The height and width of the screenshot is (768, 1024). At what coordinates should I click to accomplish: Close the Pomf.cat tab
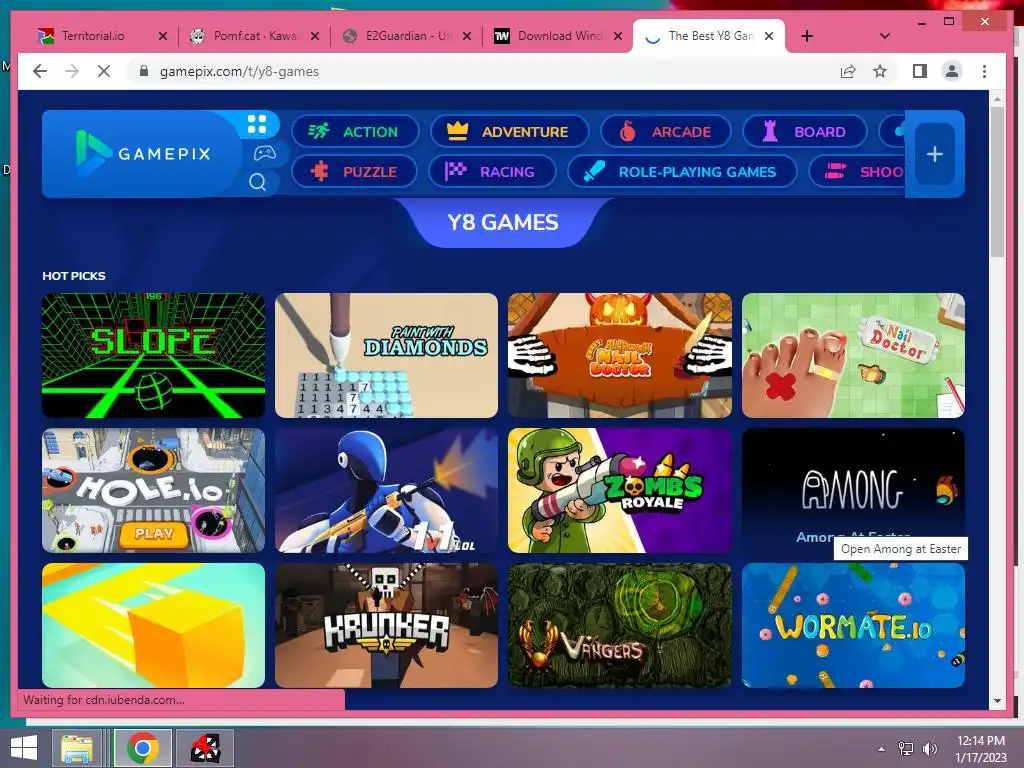pos(315,36)
